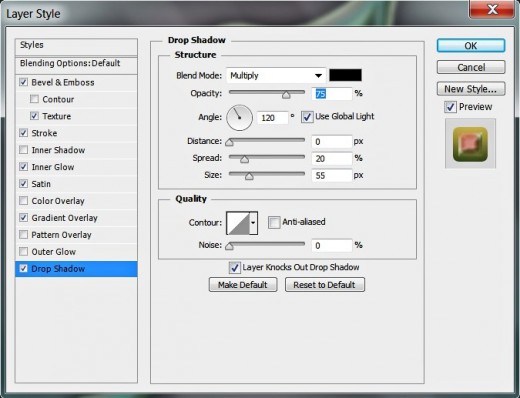Open the Inner Shadow settings entry

58,150
